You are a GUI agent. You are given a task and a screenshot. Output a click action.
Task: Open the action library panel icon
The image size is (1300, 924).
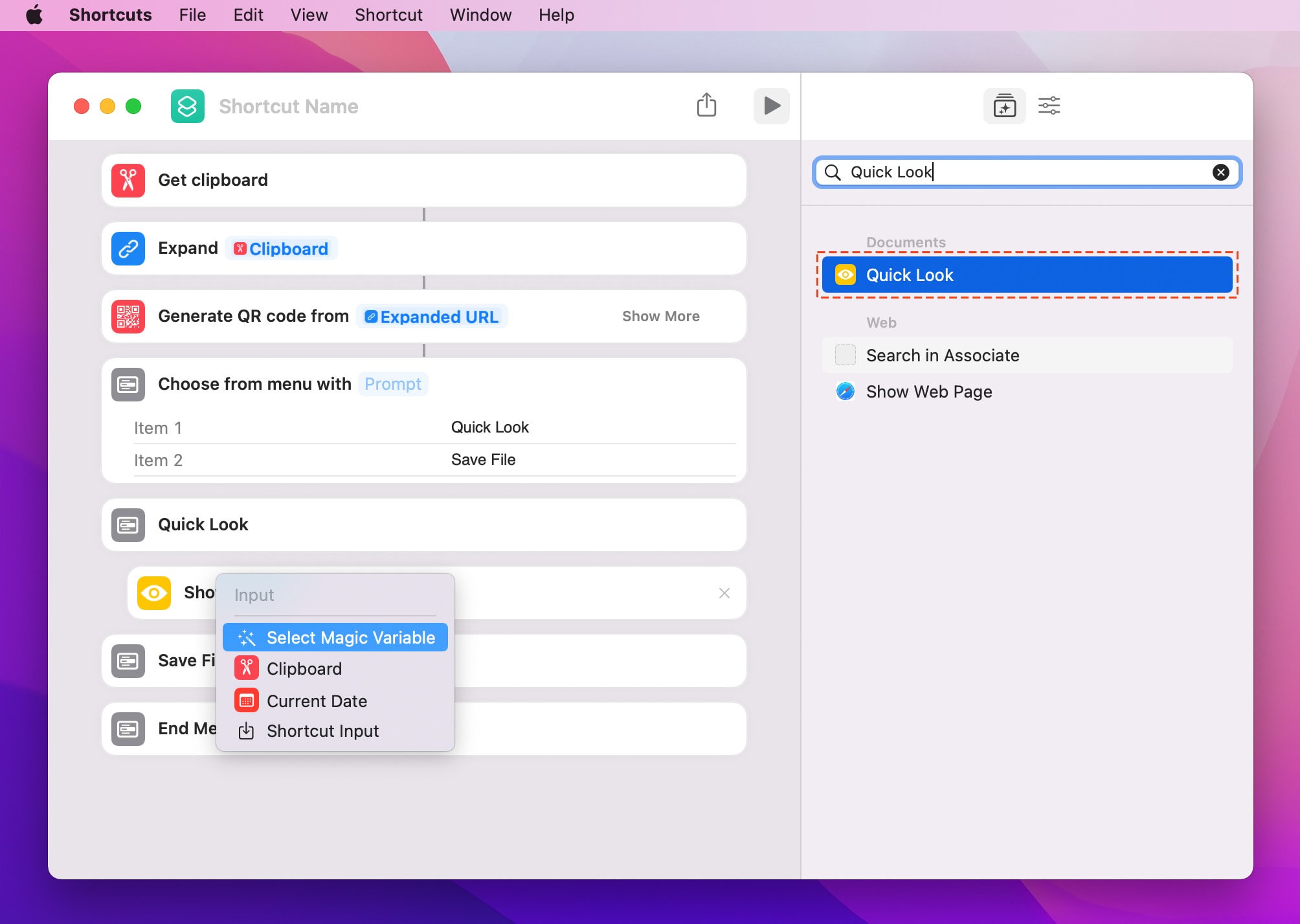point(1004,106)
